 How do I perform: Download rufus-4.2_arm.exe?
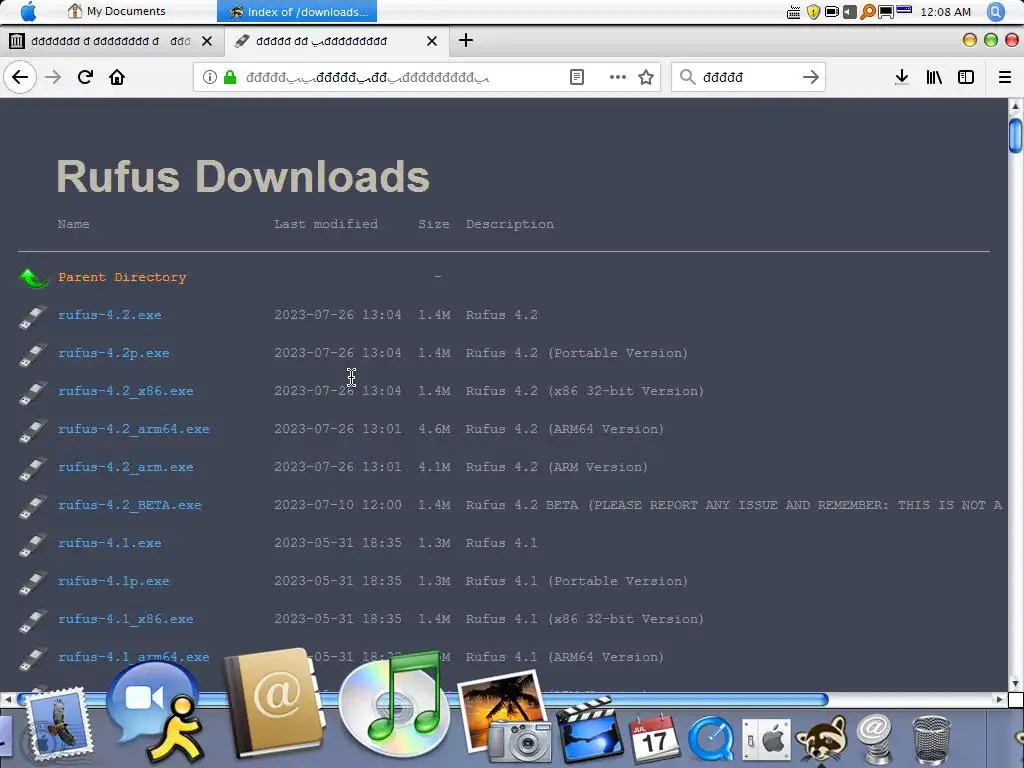125,467
